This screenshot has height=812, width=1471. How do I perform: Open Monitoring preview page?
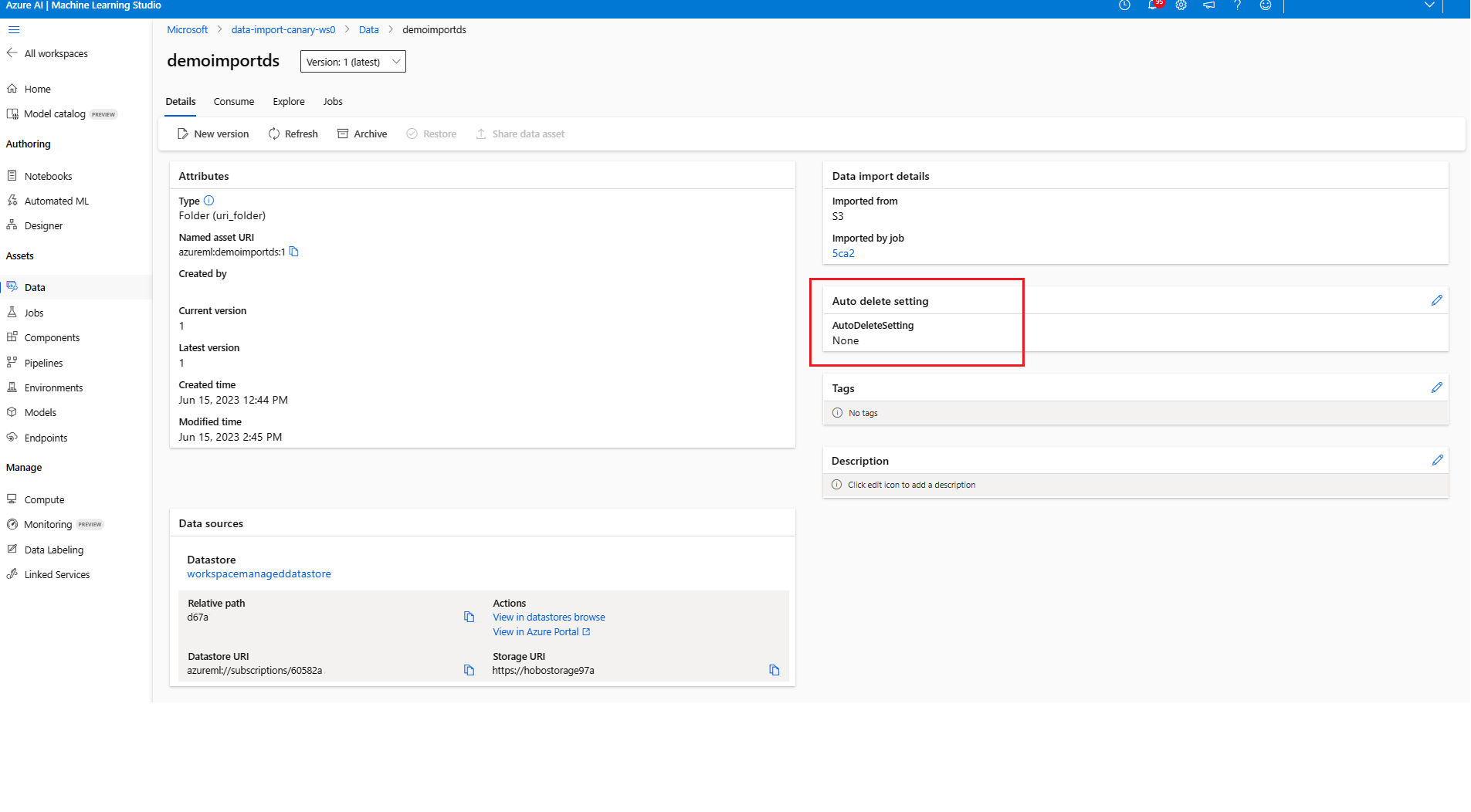pos(55,524)
